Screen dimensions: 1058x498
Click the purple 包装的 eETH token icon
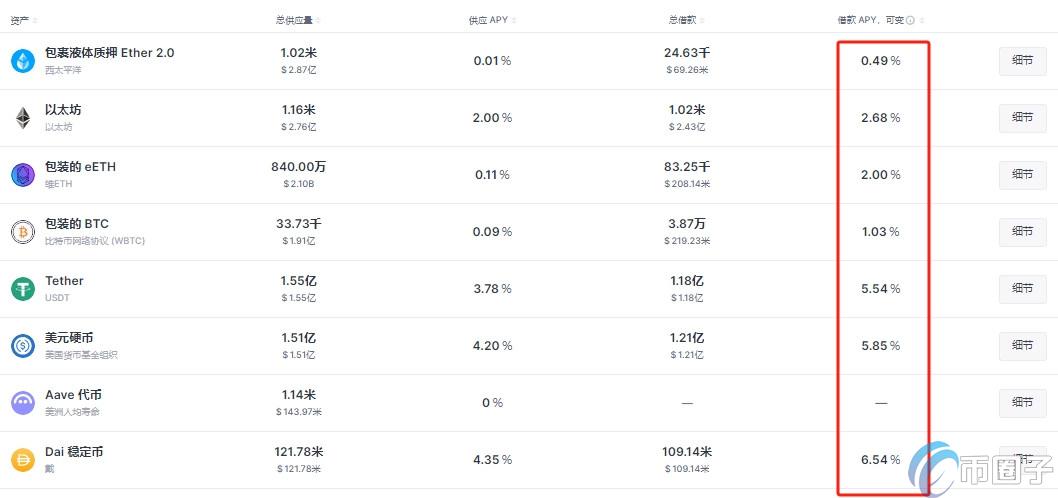pyautogui.click(x=22, y=175)
